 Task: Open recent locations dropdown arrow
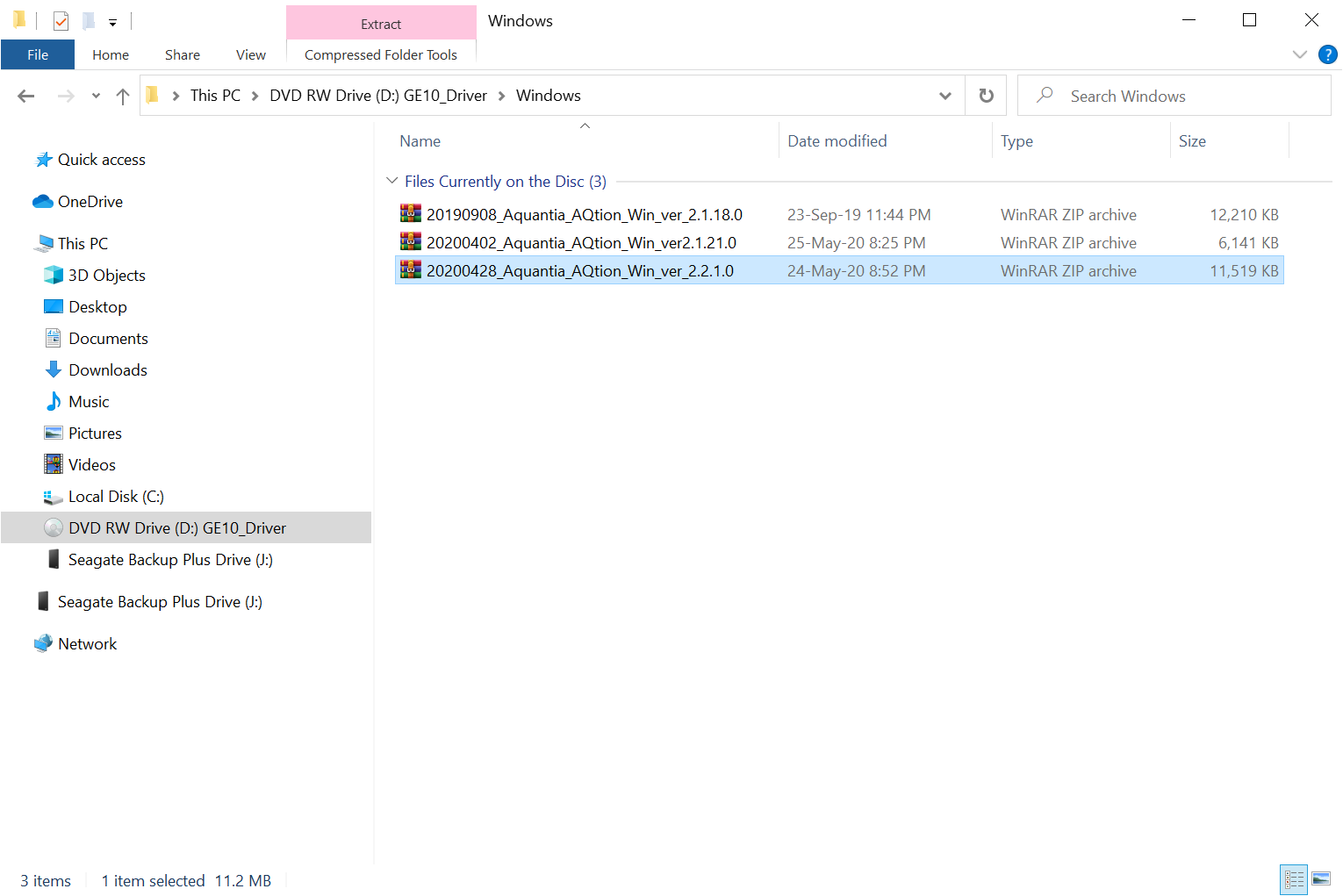click(96, 96)
